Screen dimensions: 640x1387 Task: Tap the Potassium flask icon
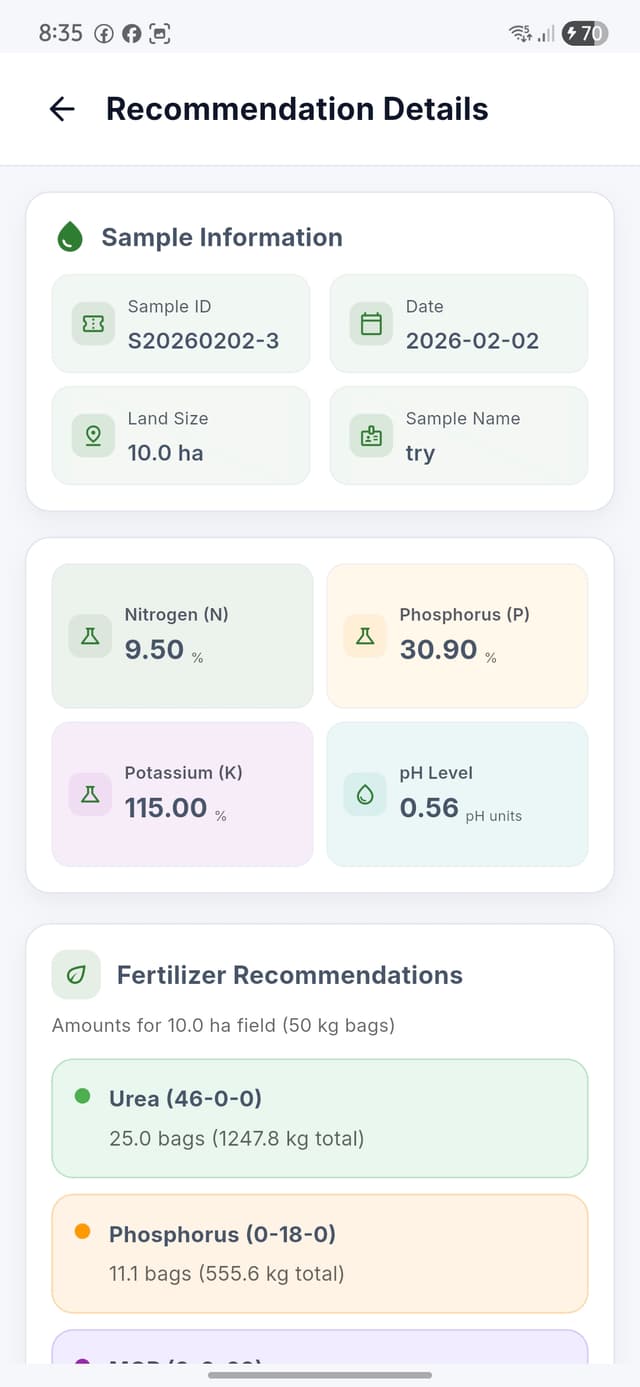tap(89, 794)
